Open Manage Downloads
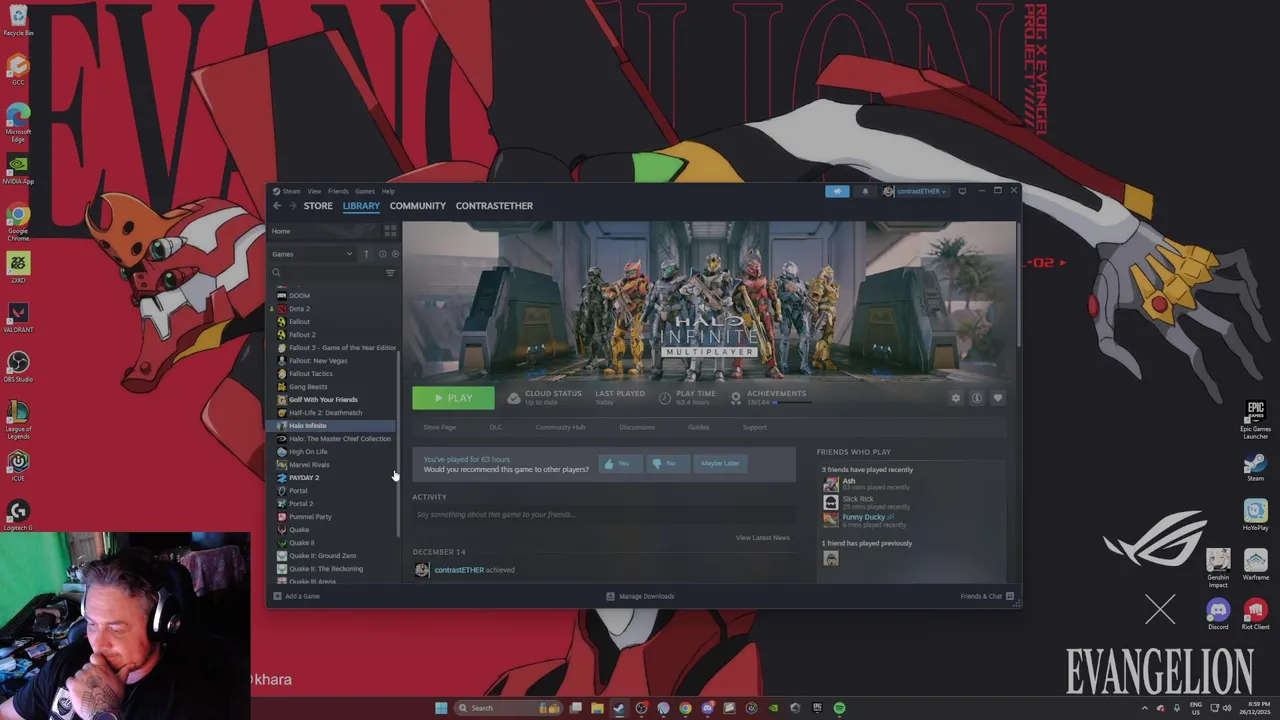The height and width of the screenshot is (720, 1280). [x=641, y=597]
